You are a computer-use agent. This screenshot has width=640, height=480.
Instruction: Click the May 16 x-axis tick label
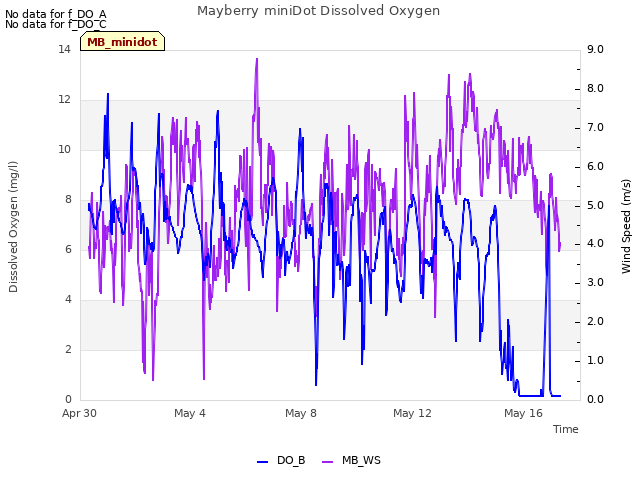click(523, 413)
